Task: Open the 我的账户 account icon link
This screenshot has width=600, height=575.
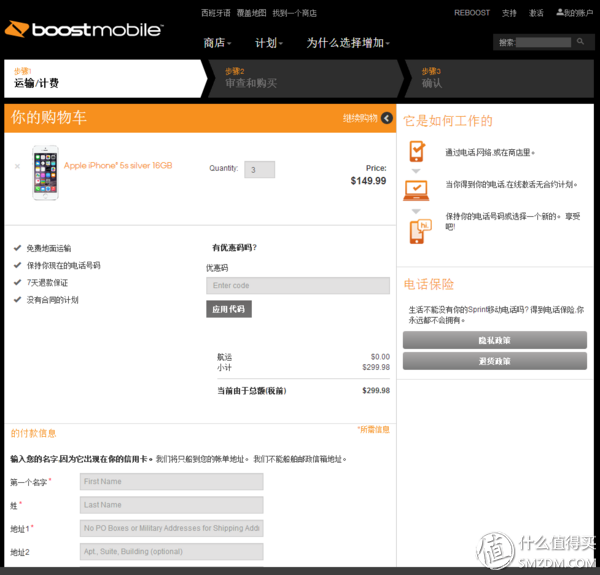Action: pos(574,13)
